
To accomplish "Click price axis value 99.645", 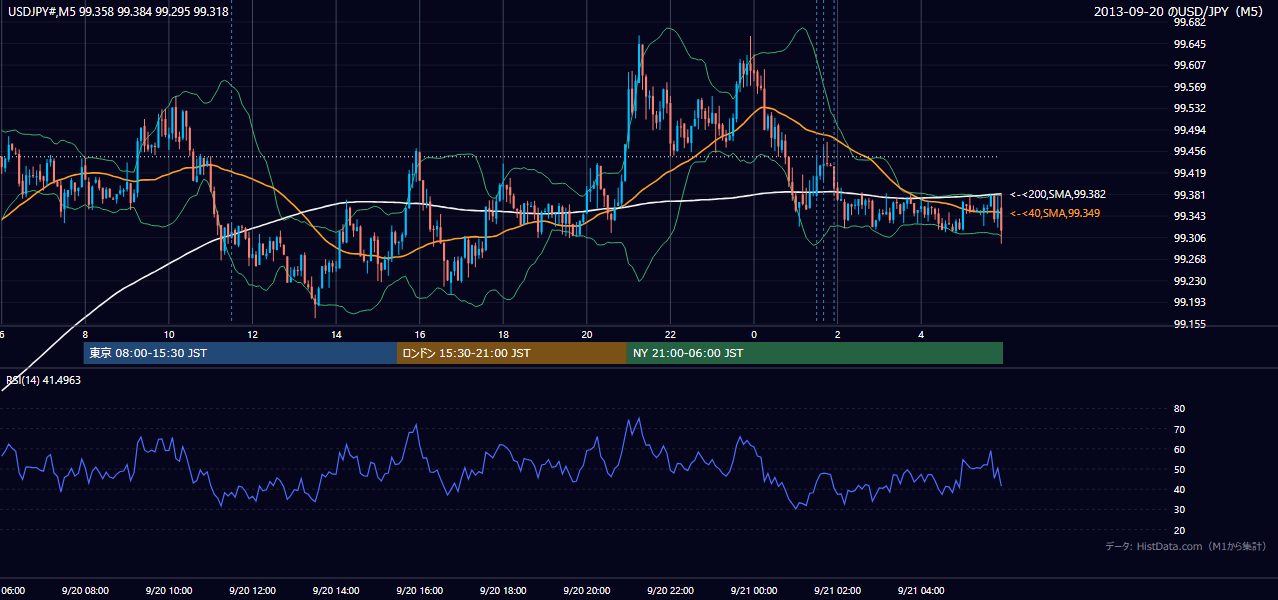I will (1189, 44).
